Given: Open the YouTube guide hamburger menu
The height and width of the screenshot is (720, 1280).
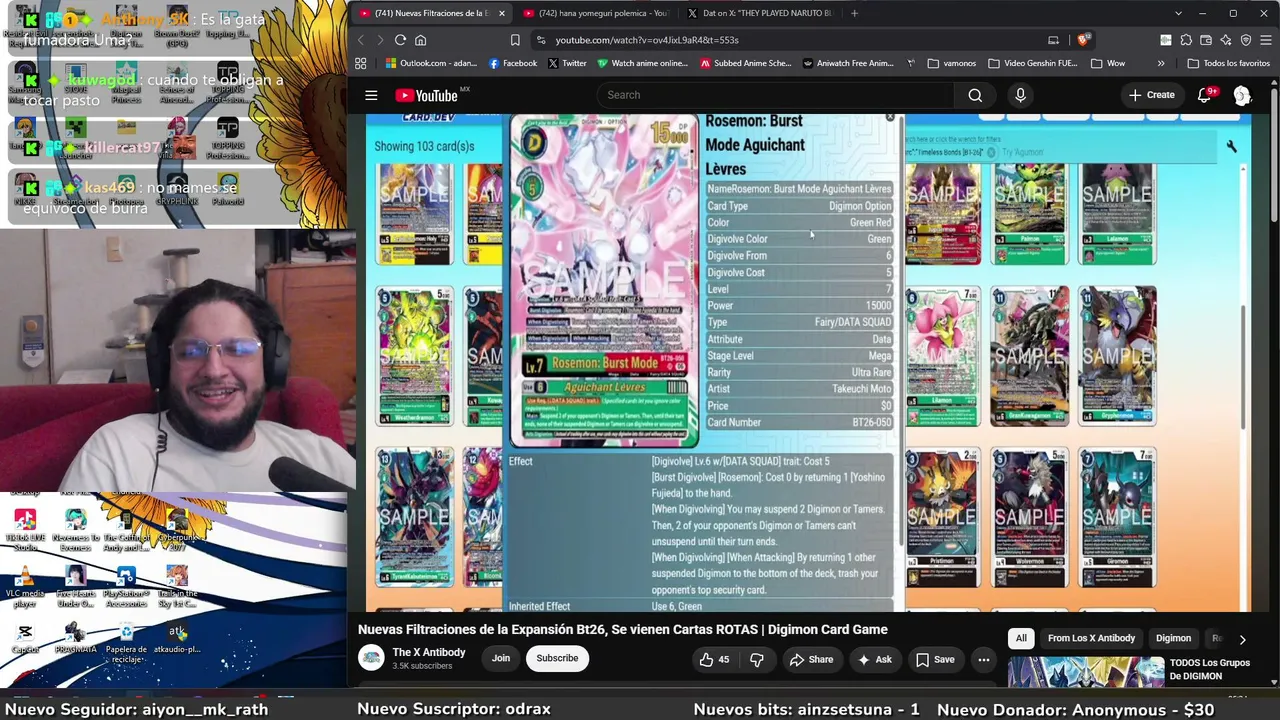Looking at the screenshot, I should click(371, 95).
